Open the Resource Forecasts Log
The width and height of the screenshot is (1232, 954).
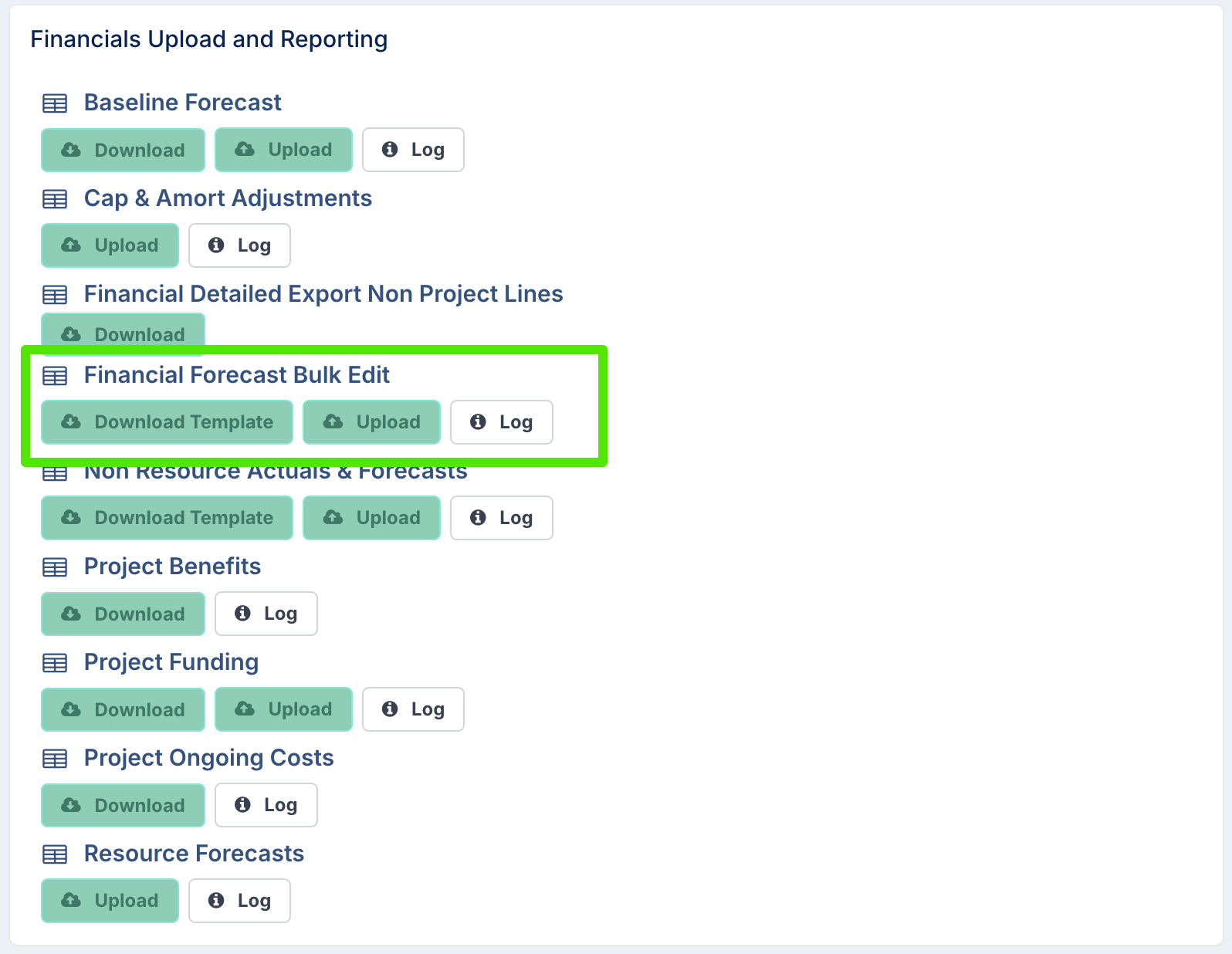239,901
